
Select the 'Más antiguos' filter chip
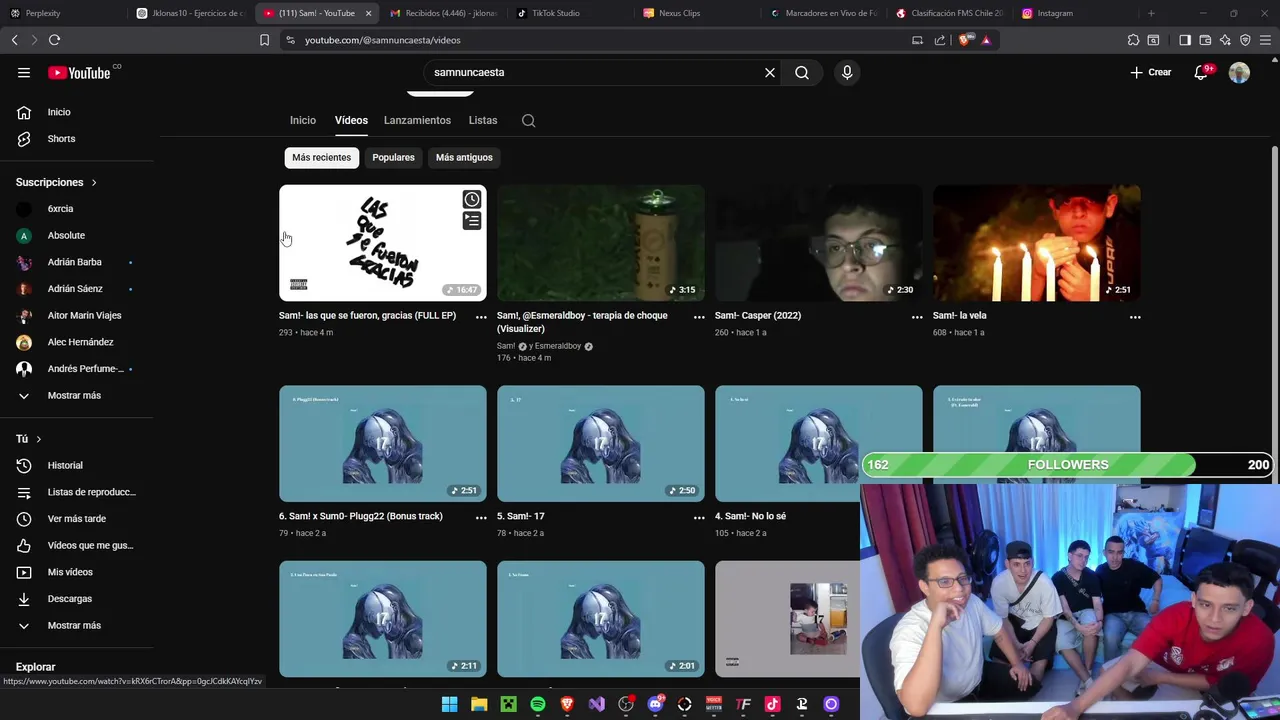pos(464,157)
